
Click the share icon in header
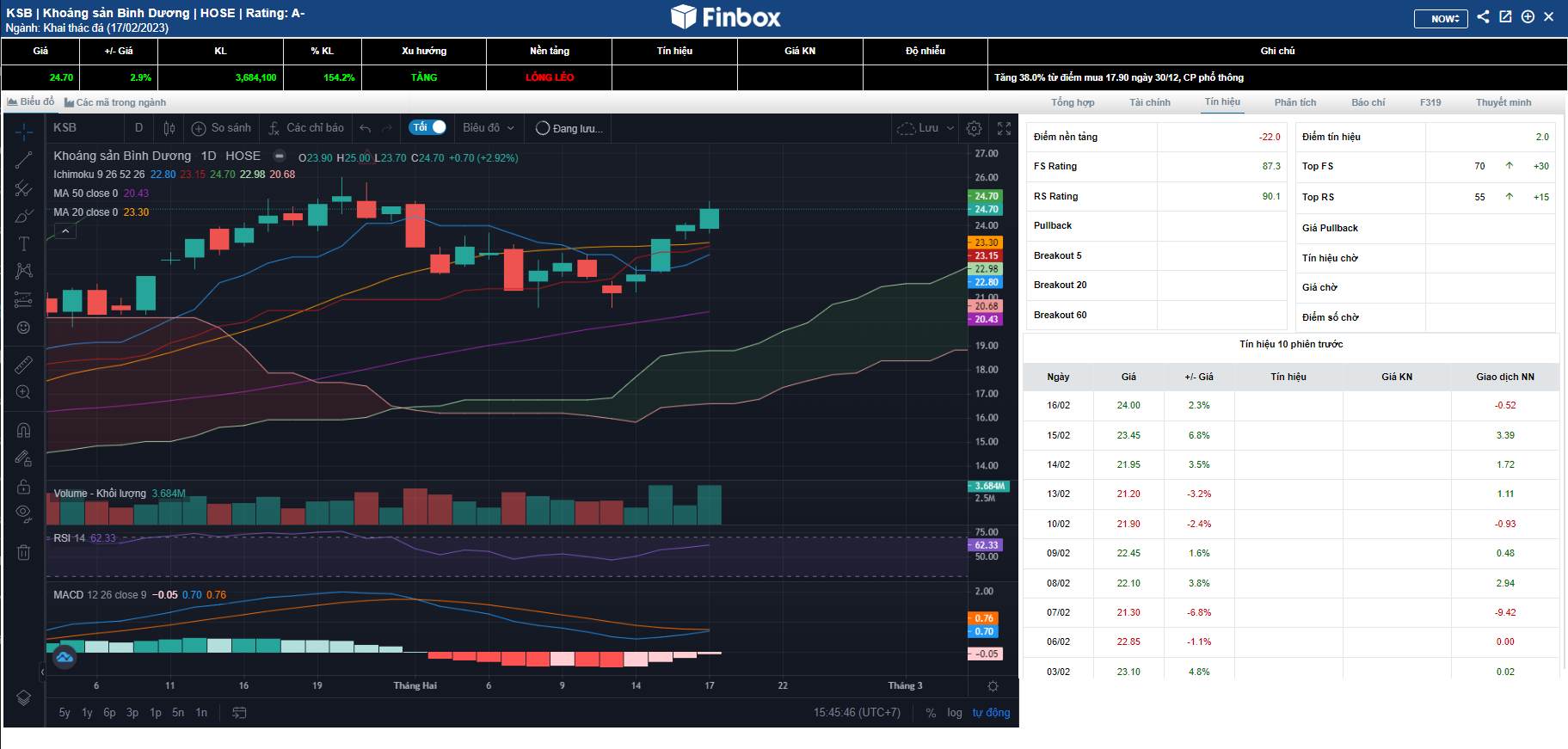[1483, 16]
